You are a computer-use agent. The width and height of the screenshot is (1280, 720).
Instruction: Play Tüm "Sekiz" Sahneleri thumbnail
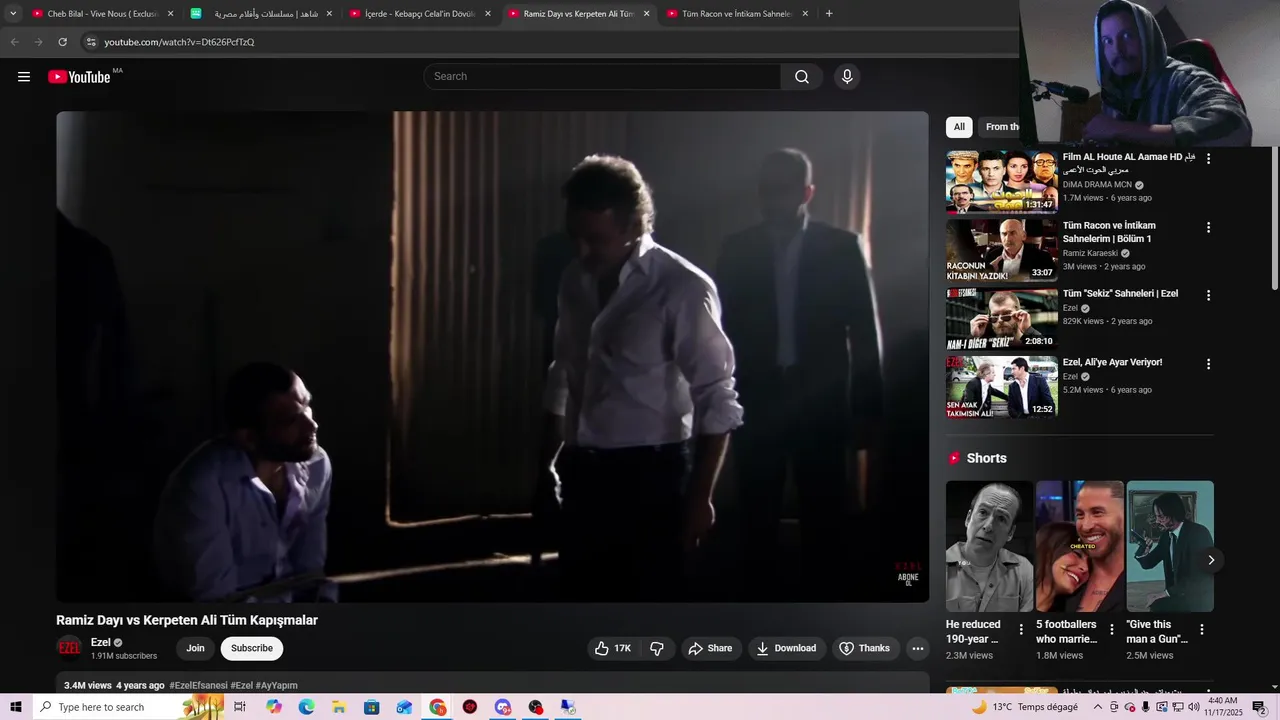point(1002,319)
